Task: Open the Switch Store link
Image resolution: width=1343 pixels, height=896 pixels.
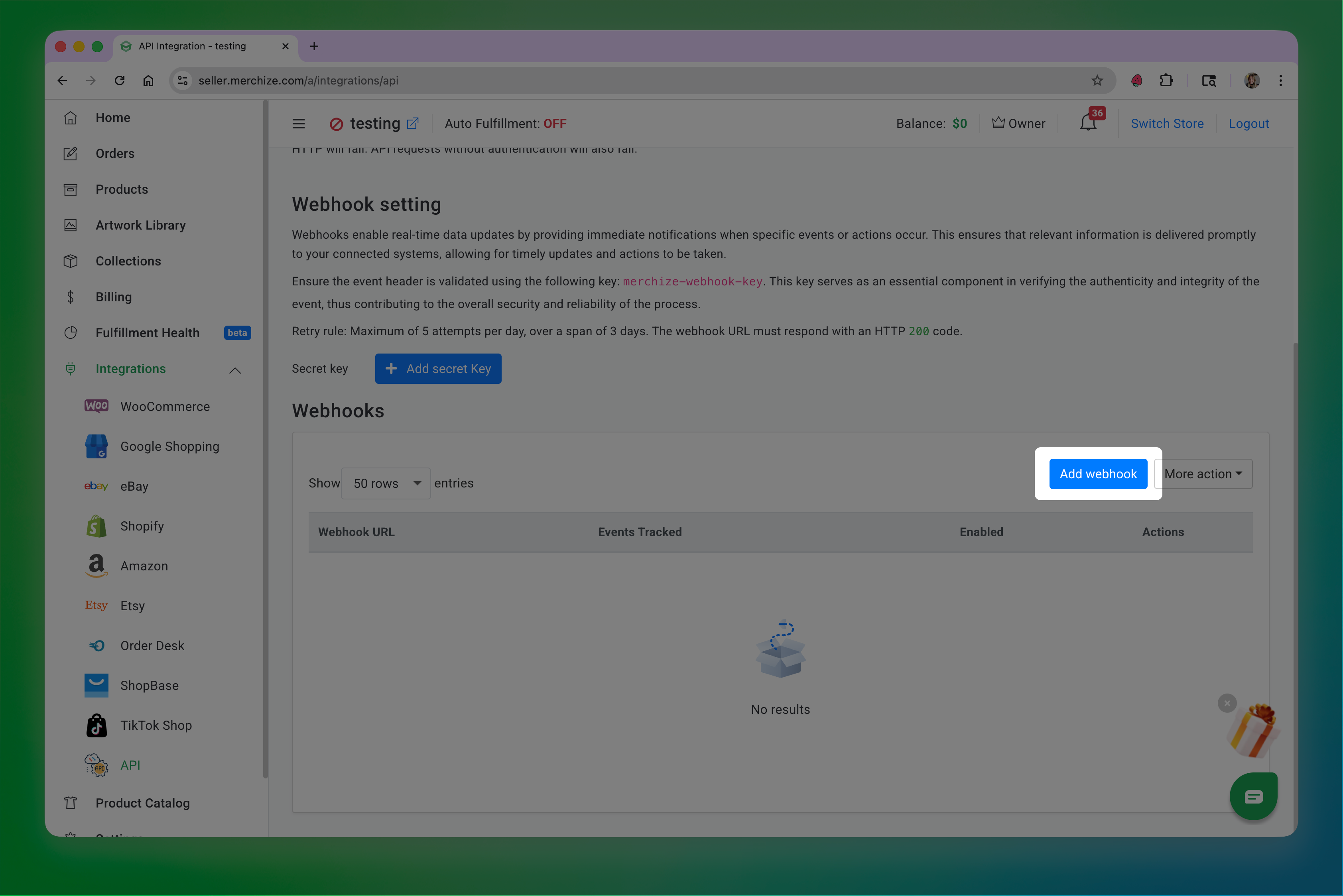Action: tap(1167, 124)
